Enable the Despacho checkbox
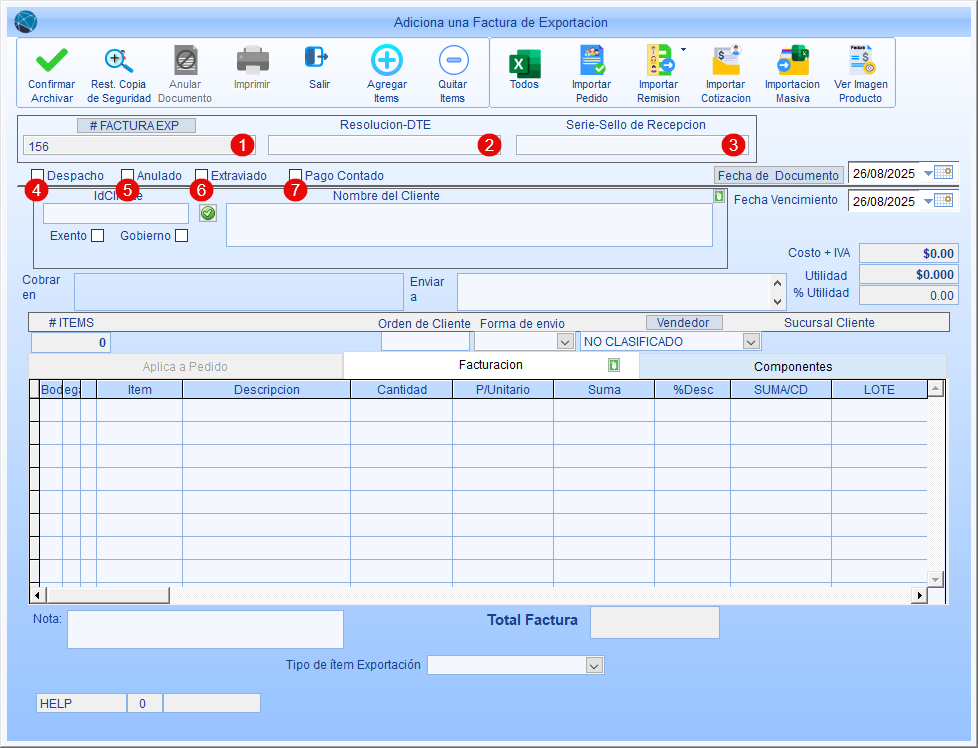Image resolution: width=978 pixels, height=748 pixels. [37, 175]
